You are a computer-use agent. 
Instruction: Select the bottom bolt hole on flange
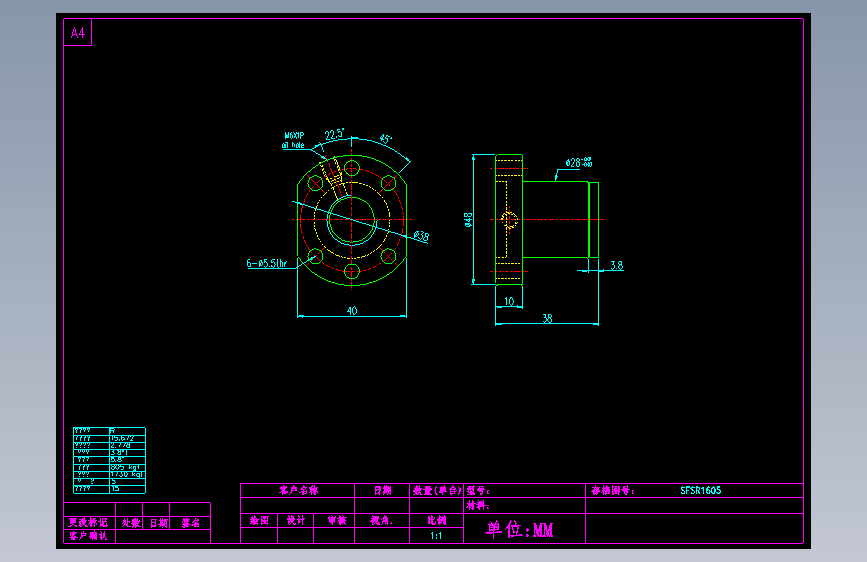coord(352,271)
